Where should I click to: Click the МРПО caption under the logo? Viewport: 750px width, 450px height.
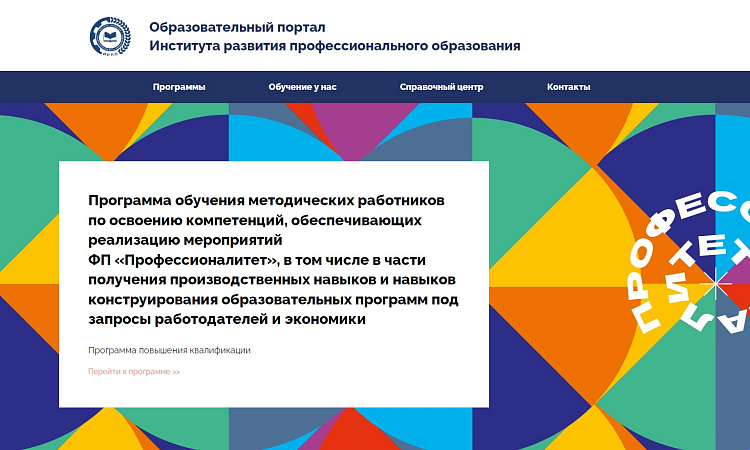pyautogui.click(x=109, y=55)
